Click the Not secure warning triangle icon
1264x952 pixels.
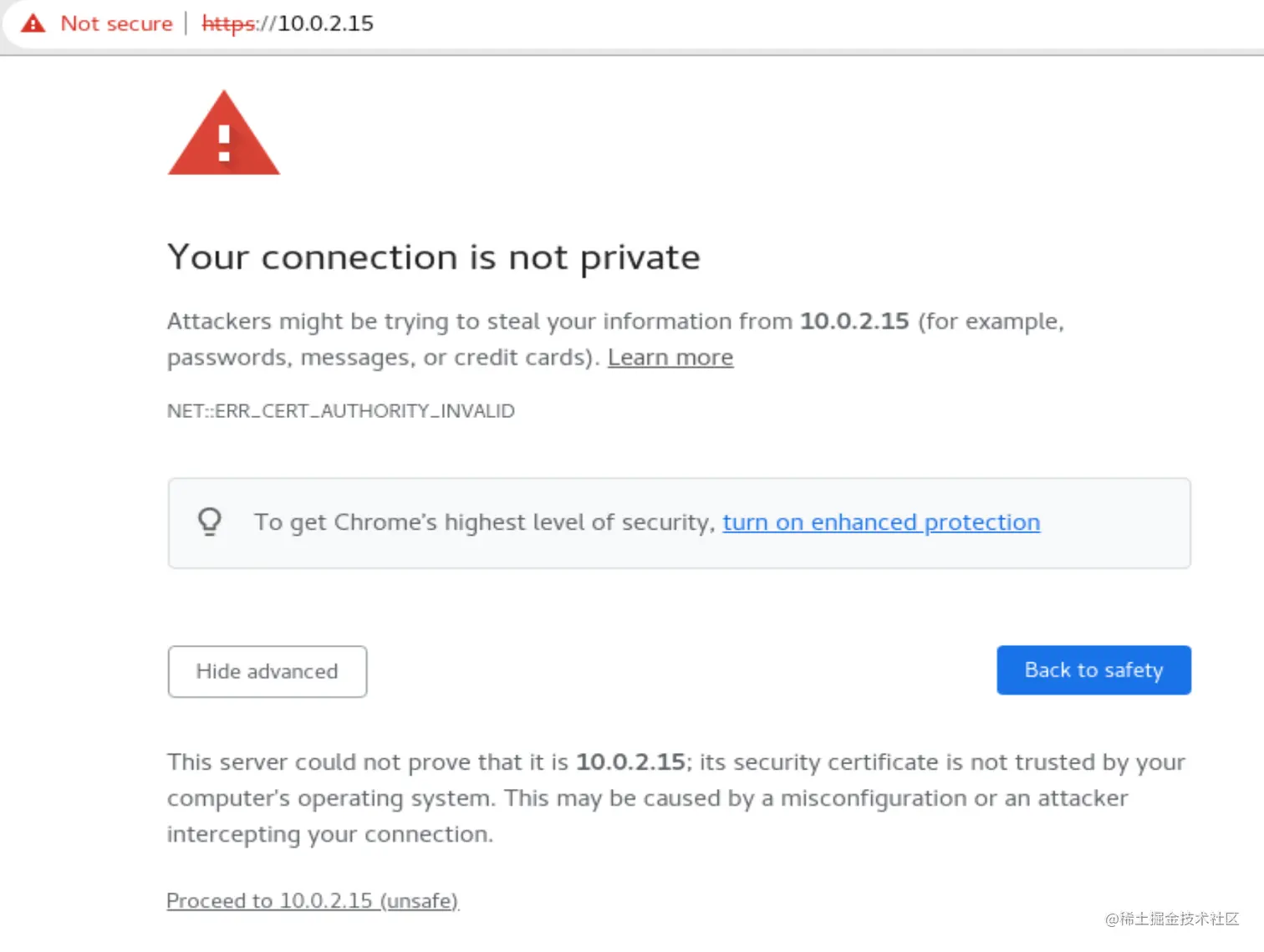click(x=33, y=23)
